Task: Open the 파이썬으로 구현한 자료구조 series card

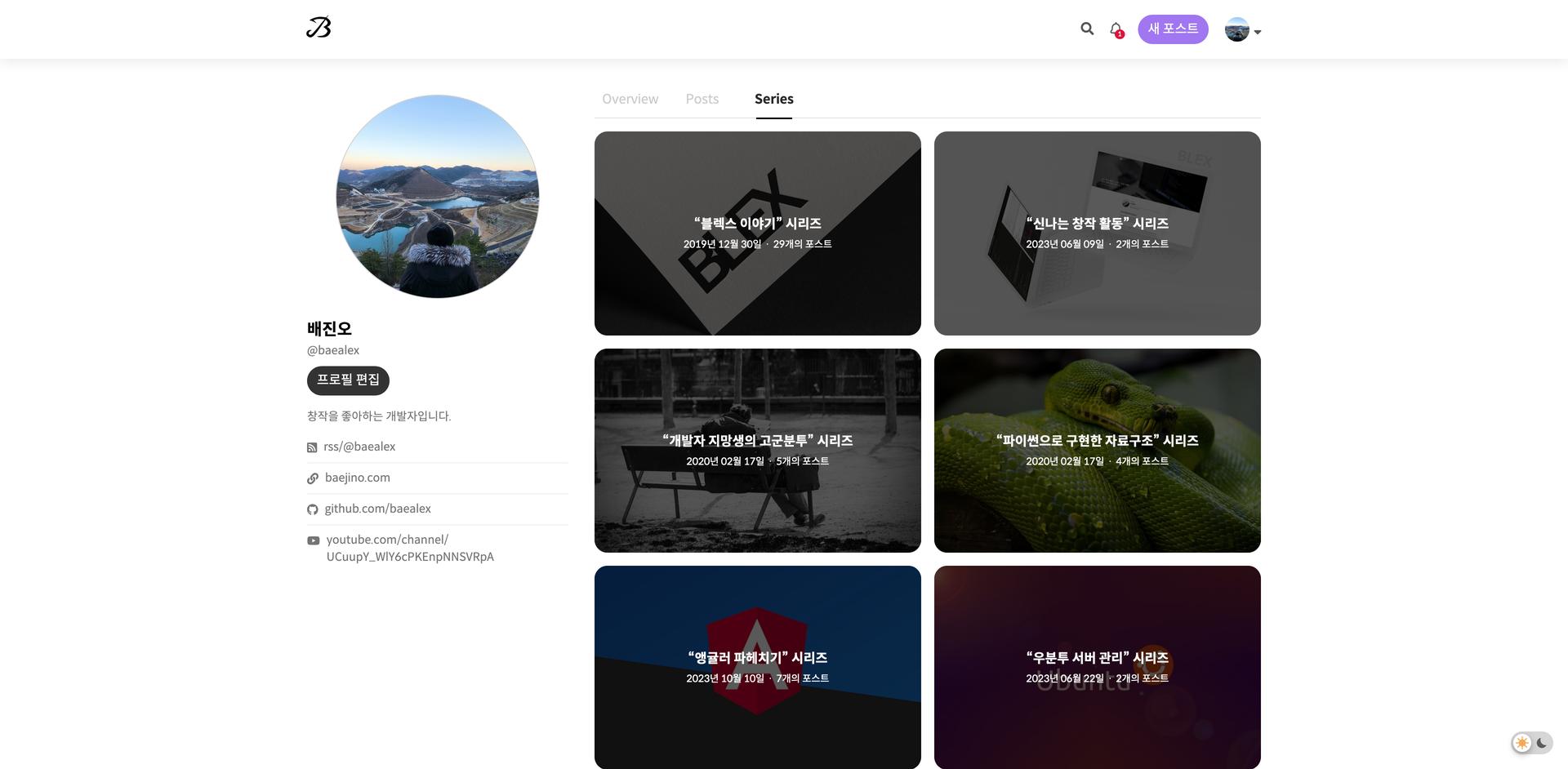Action: pos(1097,450)
